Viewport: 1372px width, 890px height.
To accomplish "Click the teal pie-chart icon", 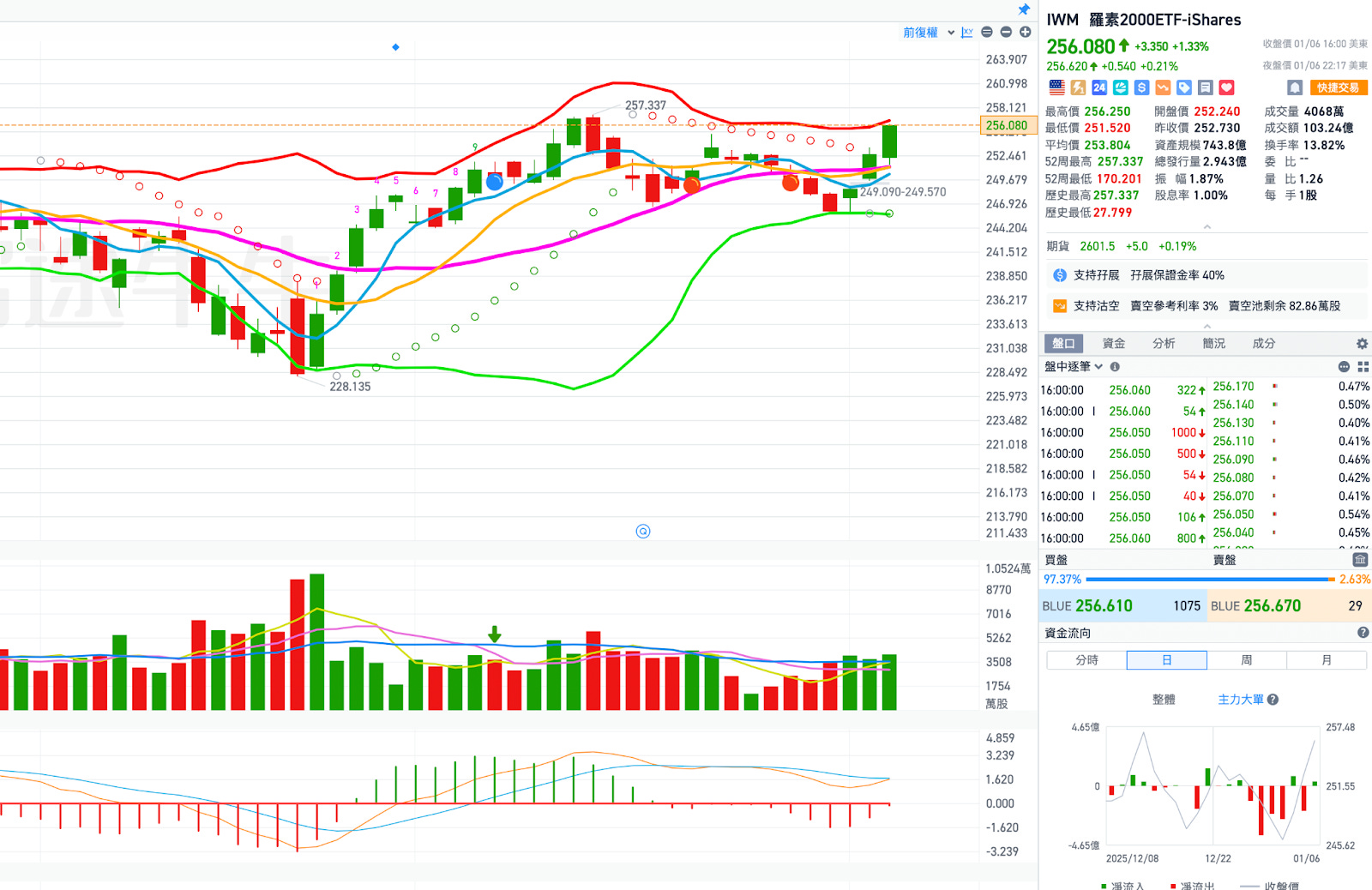I will [1121, 87].
